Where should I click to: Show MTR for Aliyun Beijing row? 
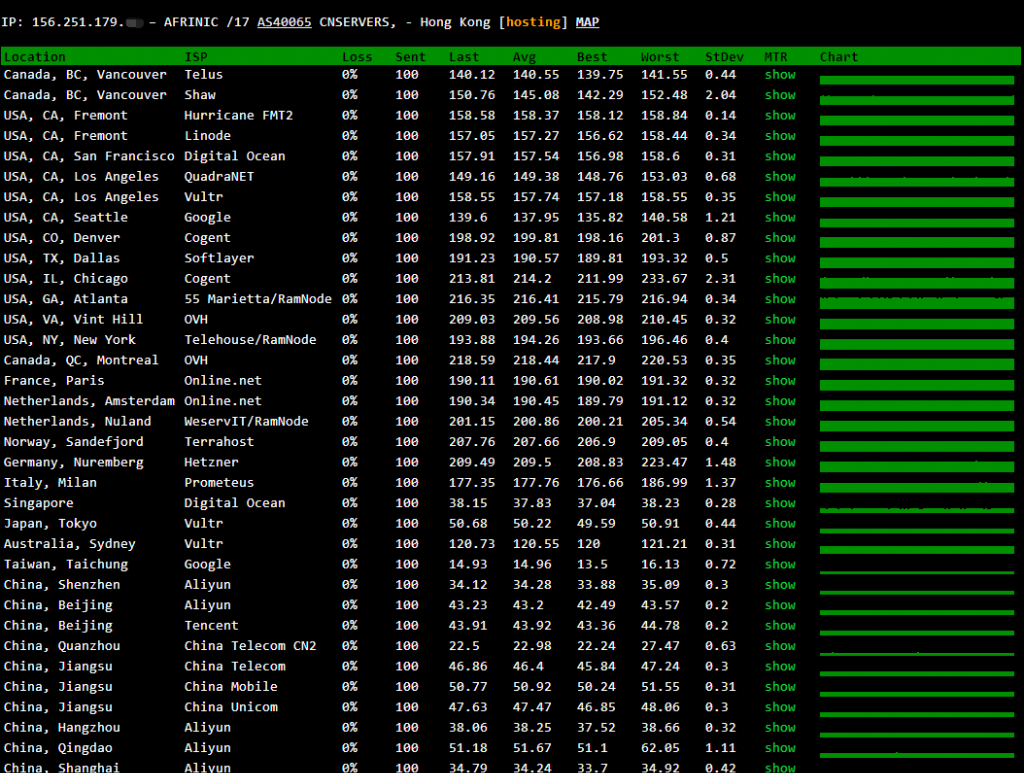click(x=780, y=605)
